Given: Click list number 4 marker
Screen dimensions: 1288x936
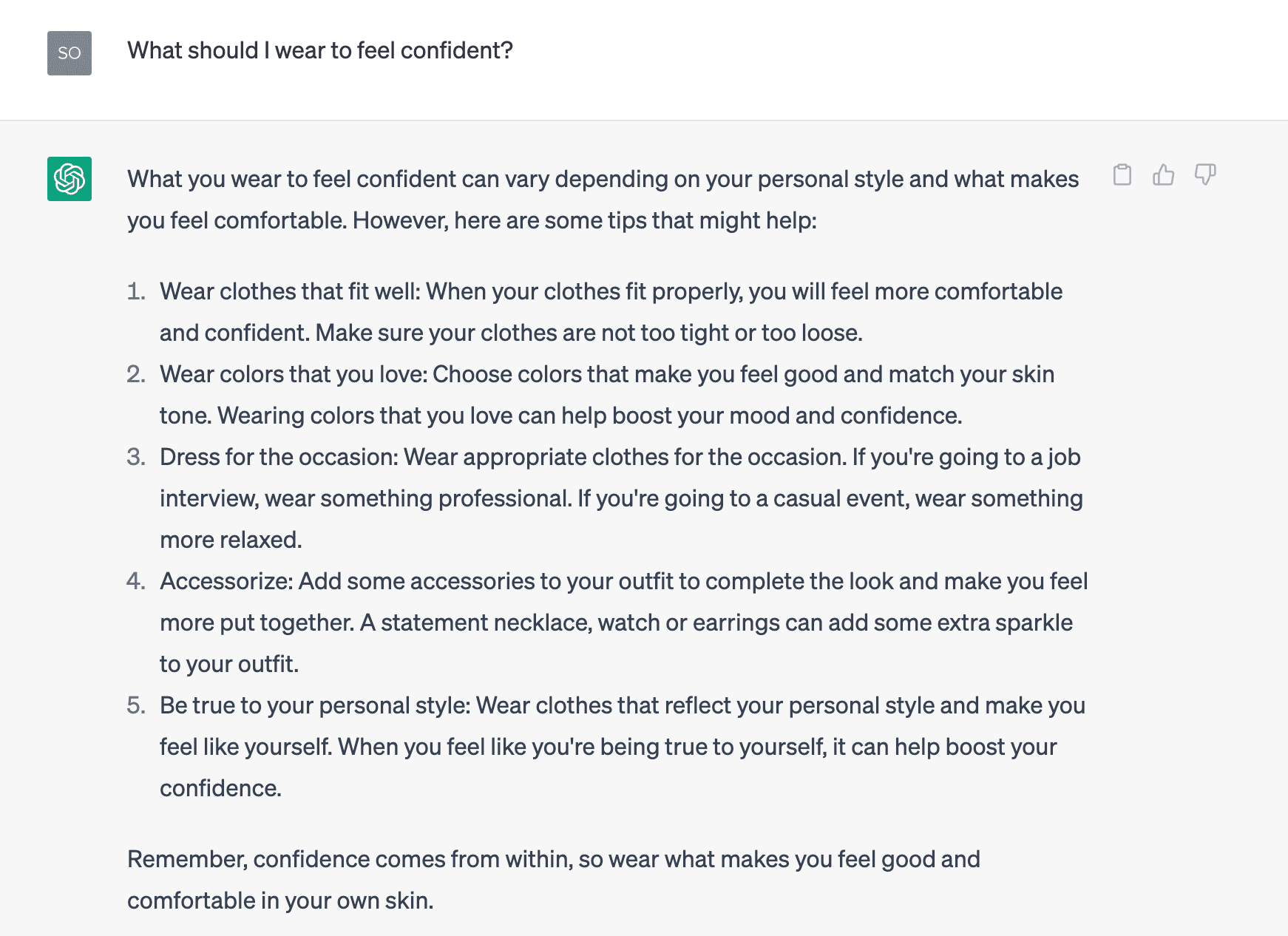Looking at the screenshot, I should click(136, 581).
